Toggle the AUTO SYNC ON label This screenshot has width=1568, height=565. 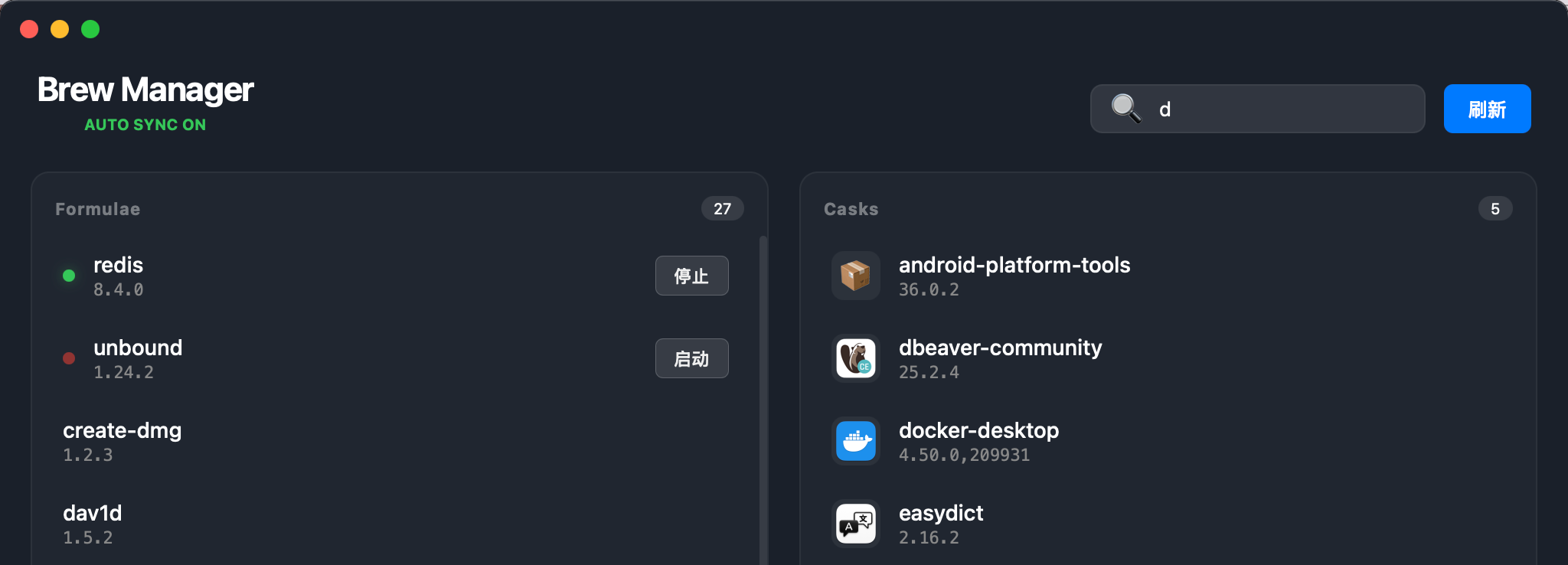pyautogui.click(x=145, y=125)
